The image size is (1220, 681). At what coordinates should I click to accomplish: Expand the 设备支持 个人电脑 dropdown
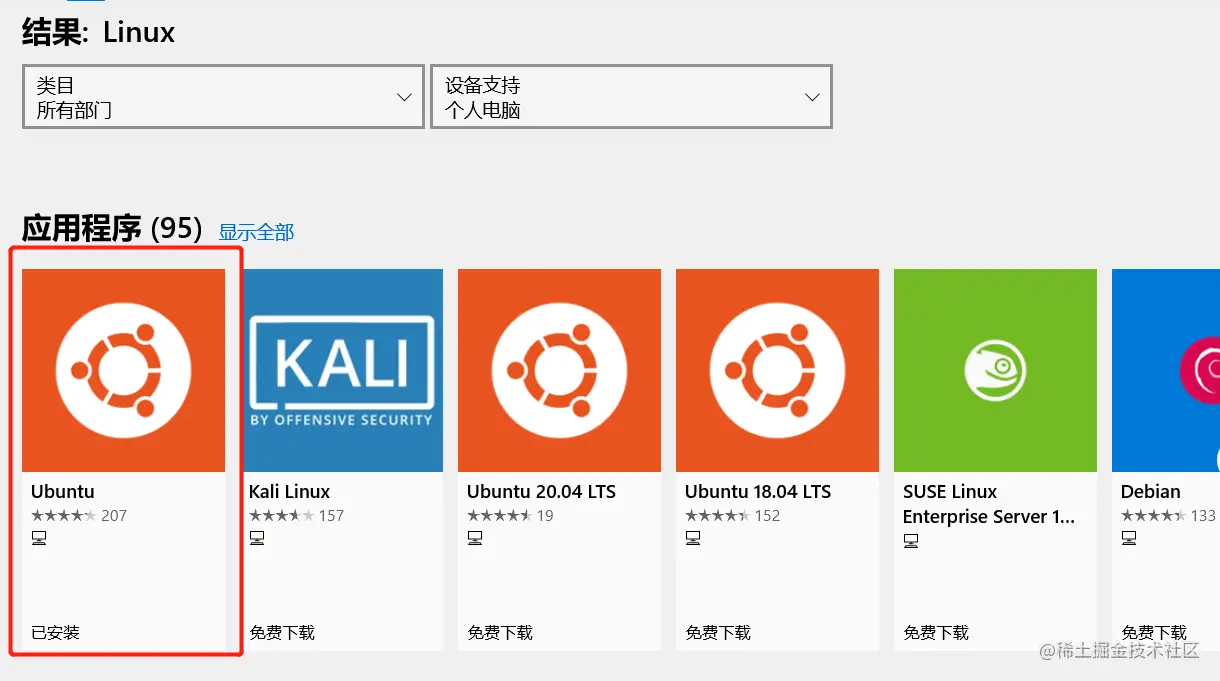click(x=632, y=97)
